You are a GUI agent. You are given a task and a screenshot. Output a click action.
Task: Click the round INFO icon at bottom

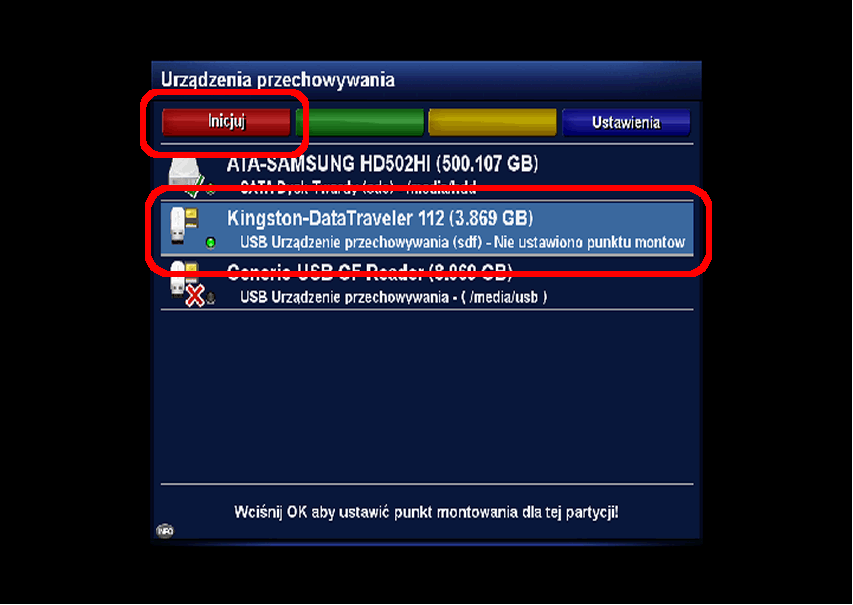pyautogui.click(x=165, y=530)
